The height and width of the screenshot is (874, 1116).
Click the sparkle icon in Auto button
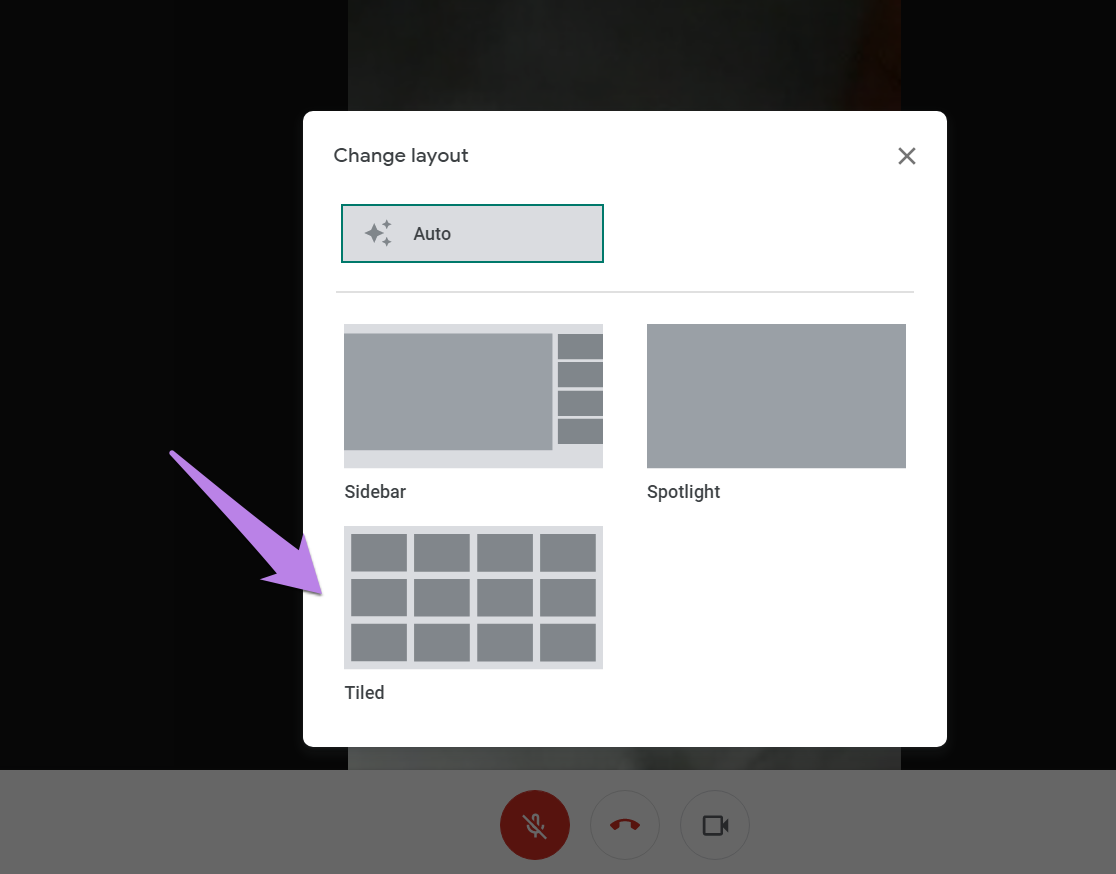(378, 233)
